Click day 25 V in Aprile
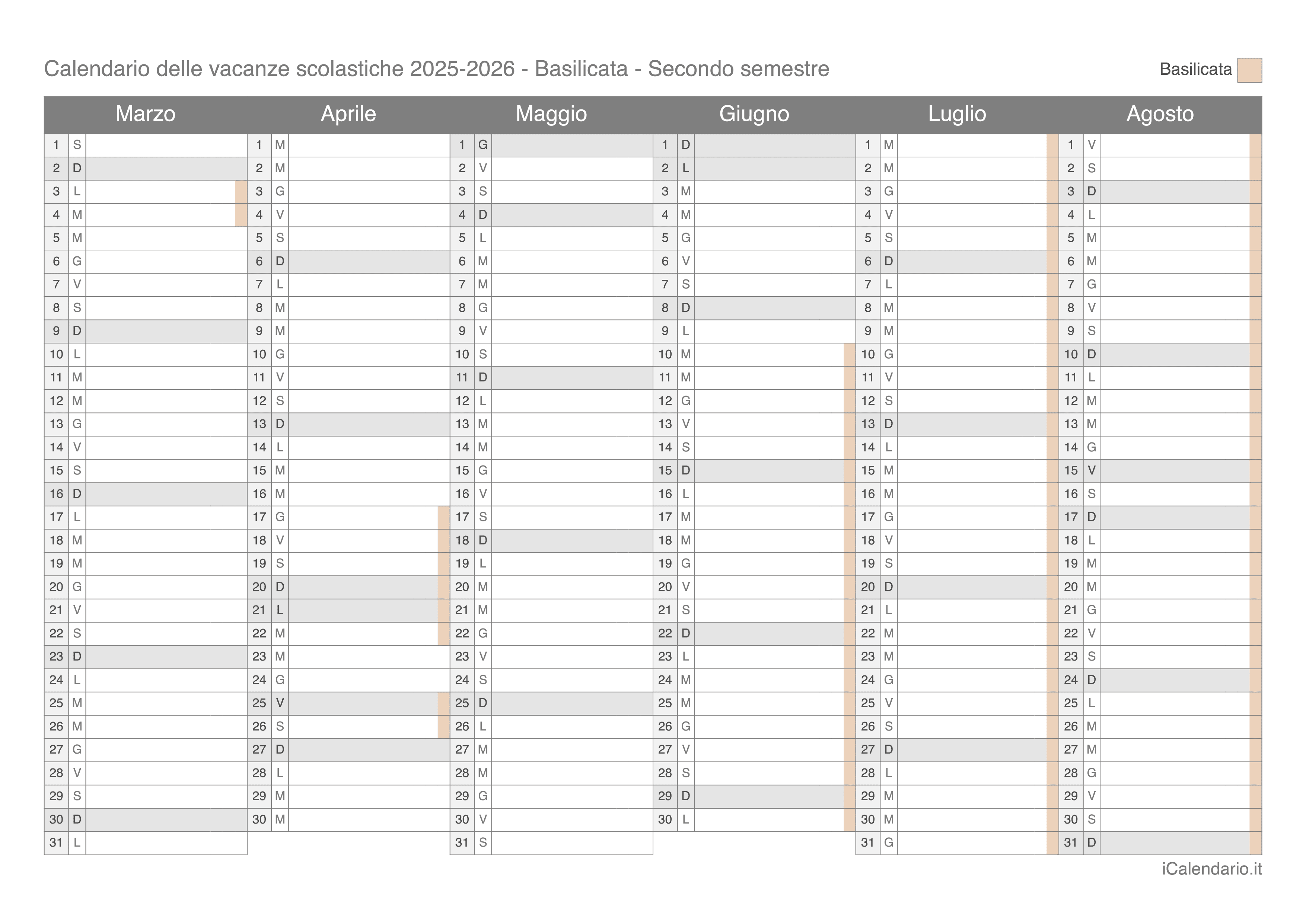1306x924 pixels. [x=348, y=703]
